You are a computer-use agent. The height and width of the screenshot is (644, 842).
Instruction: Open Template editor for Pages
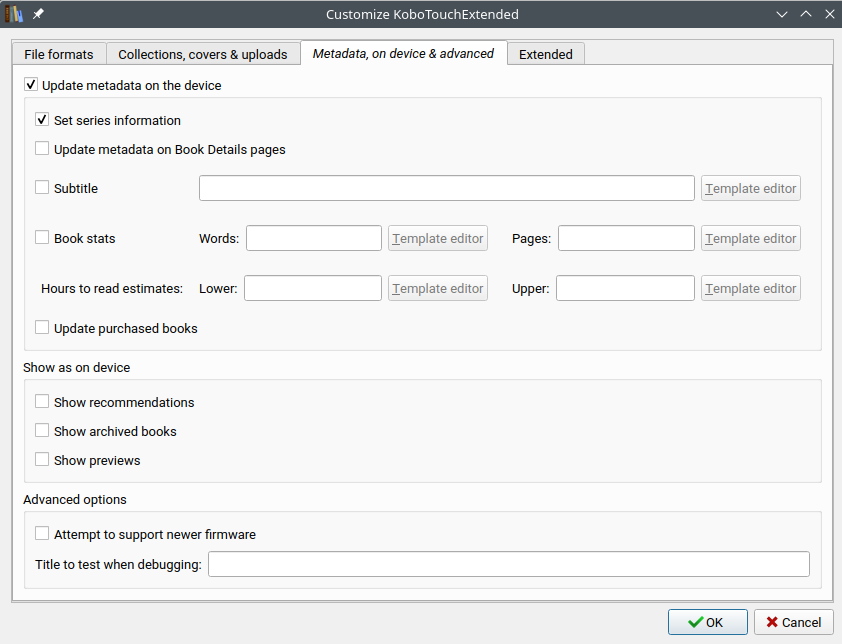pos(751,238)
